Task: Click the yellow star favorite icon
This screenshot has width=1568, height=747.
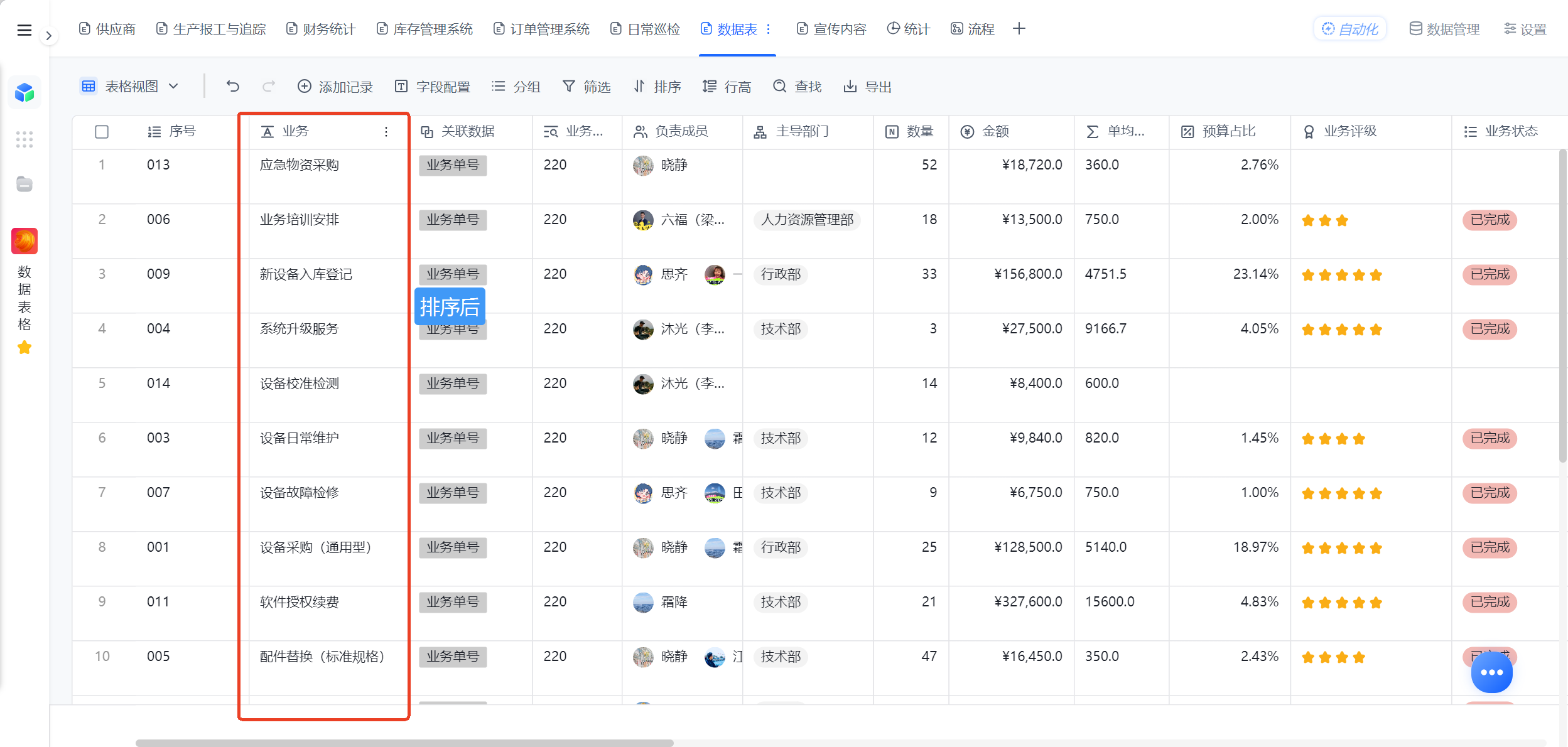Action: [x=24, y=347]
